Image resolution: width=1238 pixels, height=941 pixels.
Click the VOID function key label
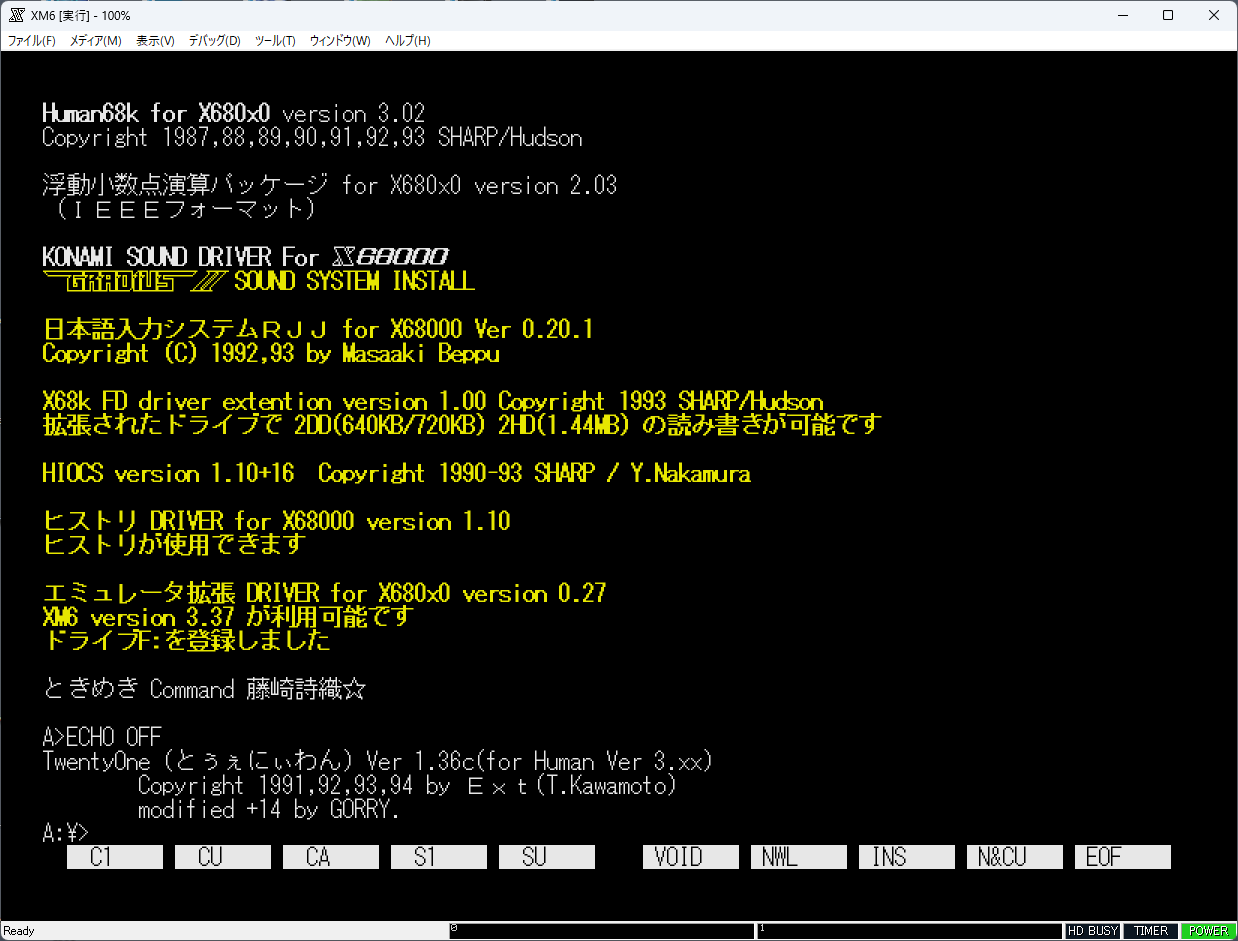690,857
